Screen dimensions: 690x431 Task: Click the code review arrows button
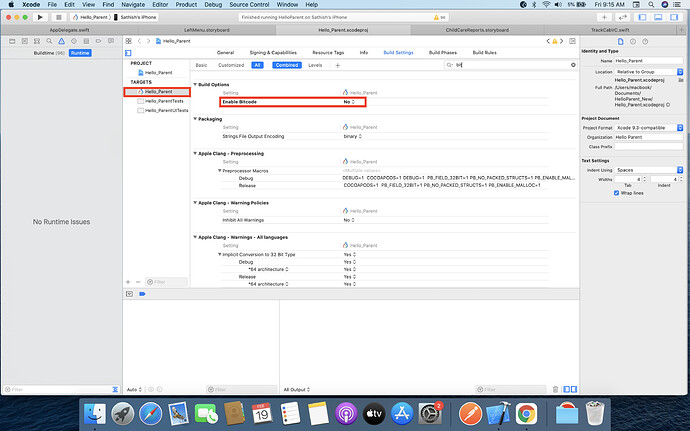point(623,17)
